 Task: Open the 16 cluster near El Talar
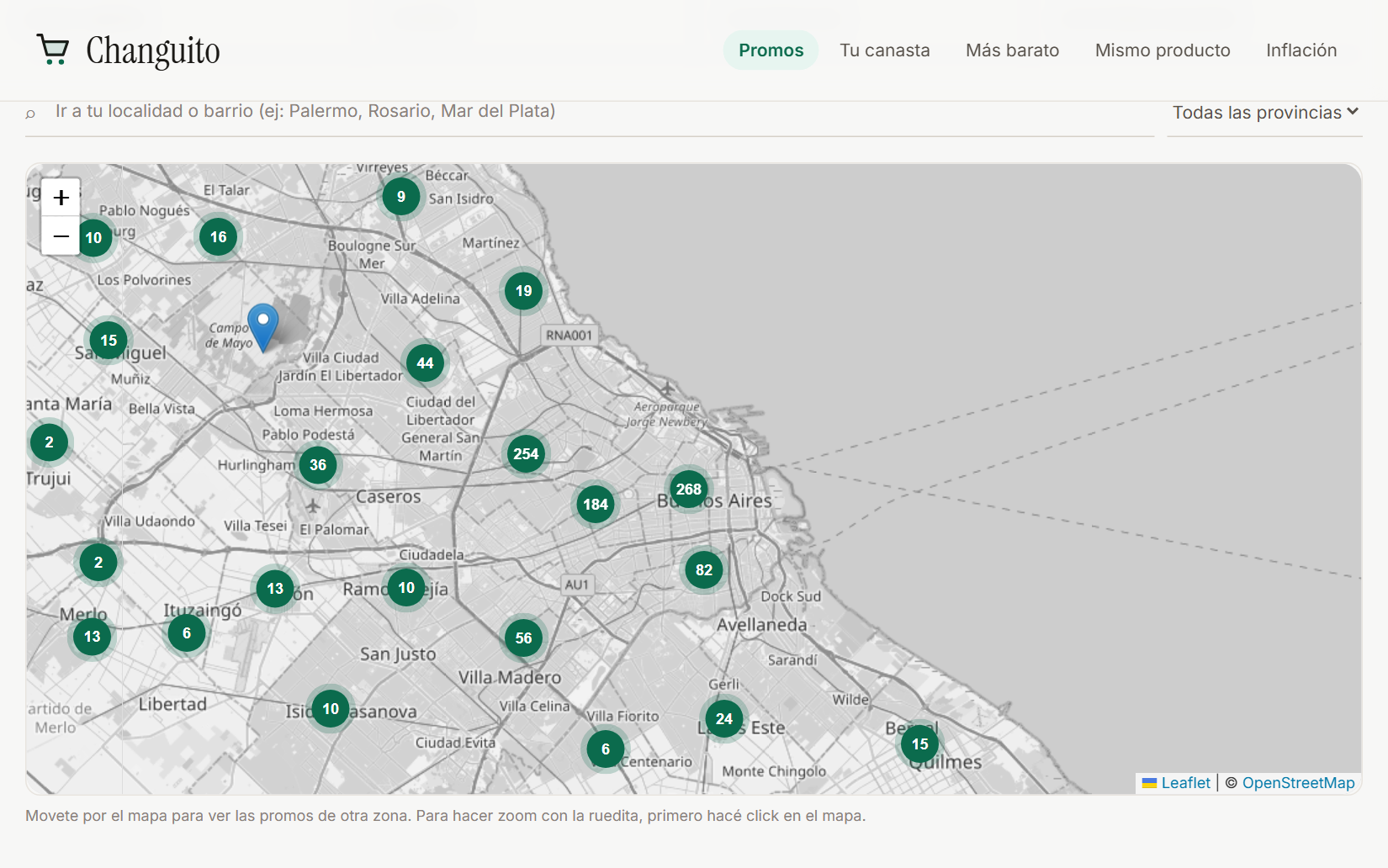pos(219,237)
